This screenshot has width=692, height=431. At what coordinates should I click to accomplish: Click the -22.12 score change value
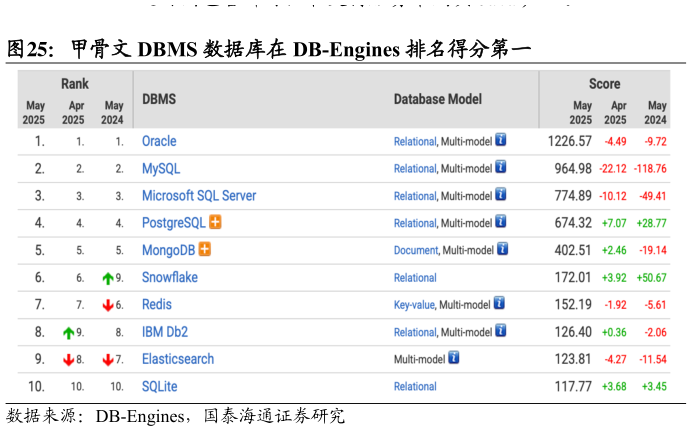pos(613,169)
